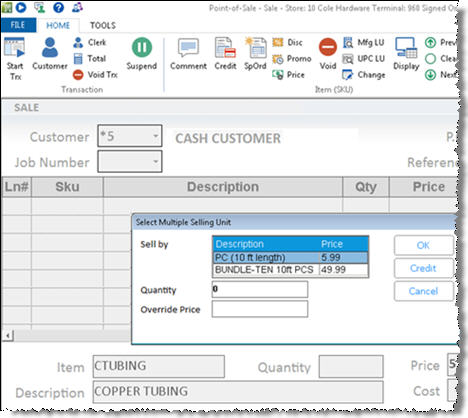Focus the Override Price field

tap(260, 309)
